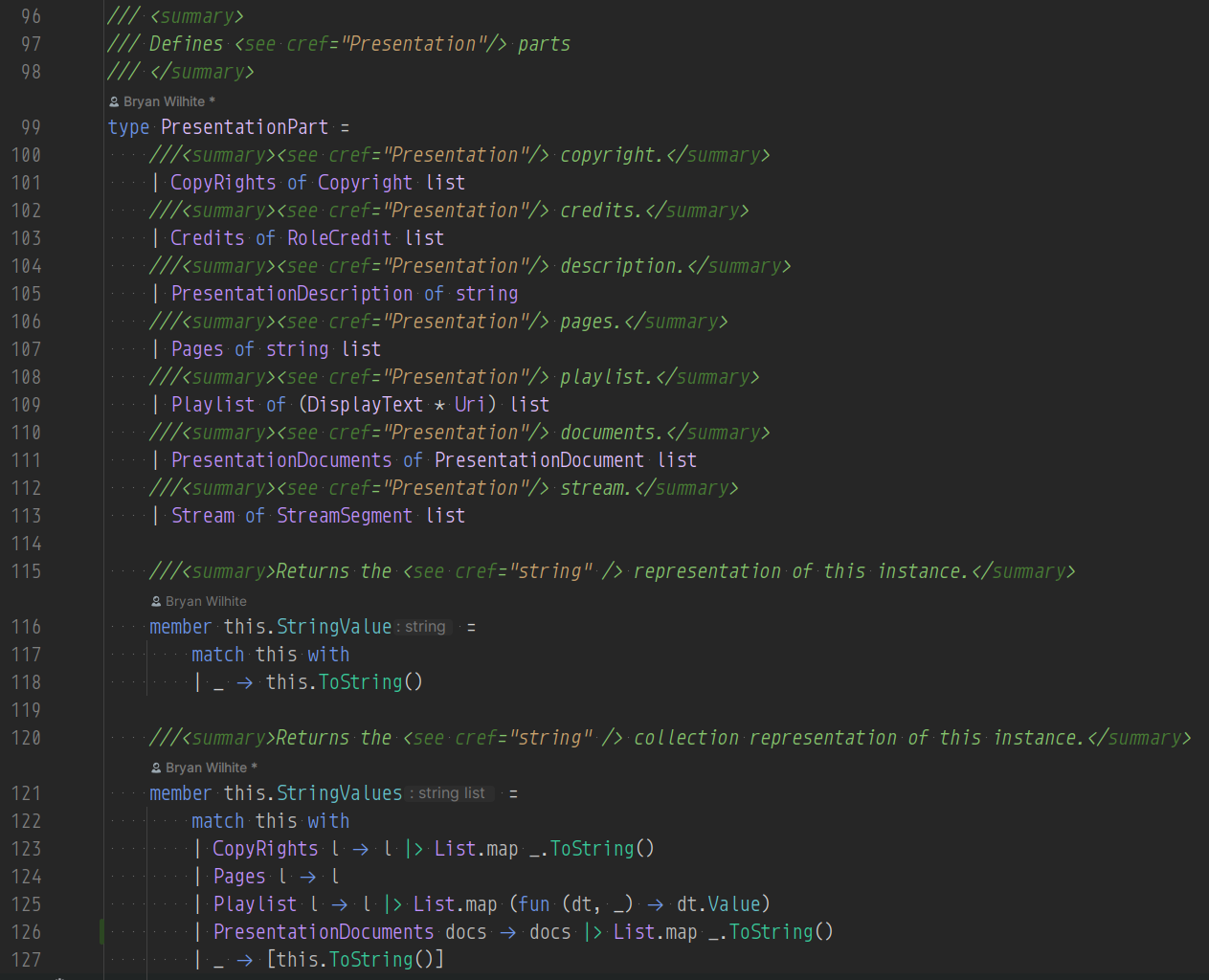
Task: Click line number 127 in the gutter
Action: point(26,960)
